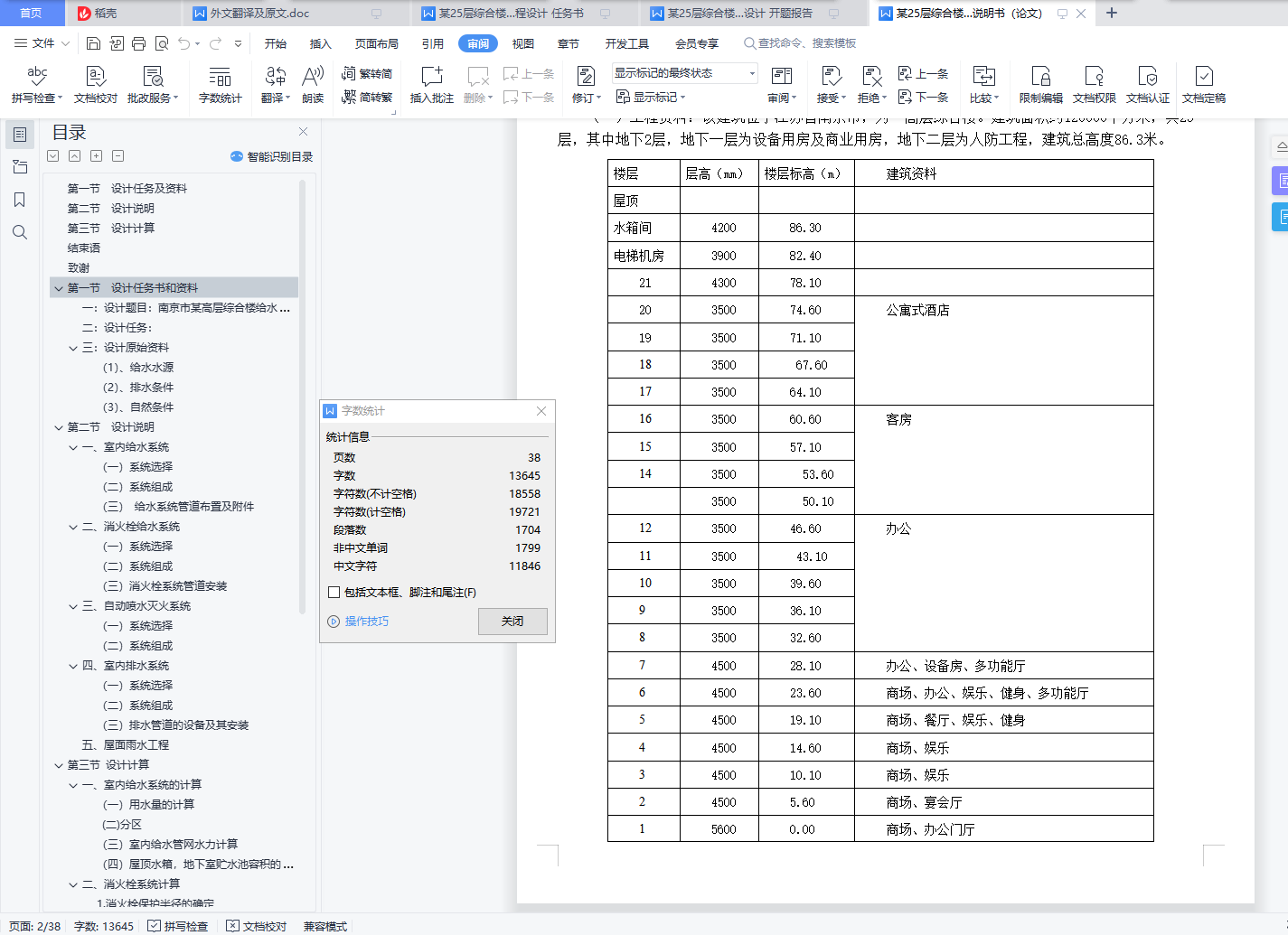Collapse the 三、自动喷水灭火系统 node
Viewport: 1288px width, 935px height.
click(x=73, y=606)
